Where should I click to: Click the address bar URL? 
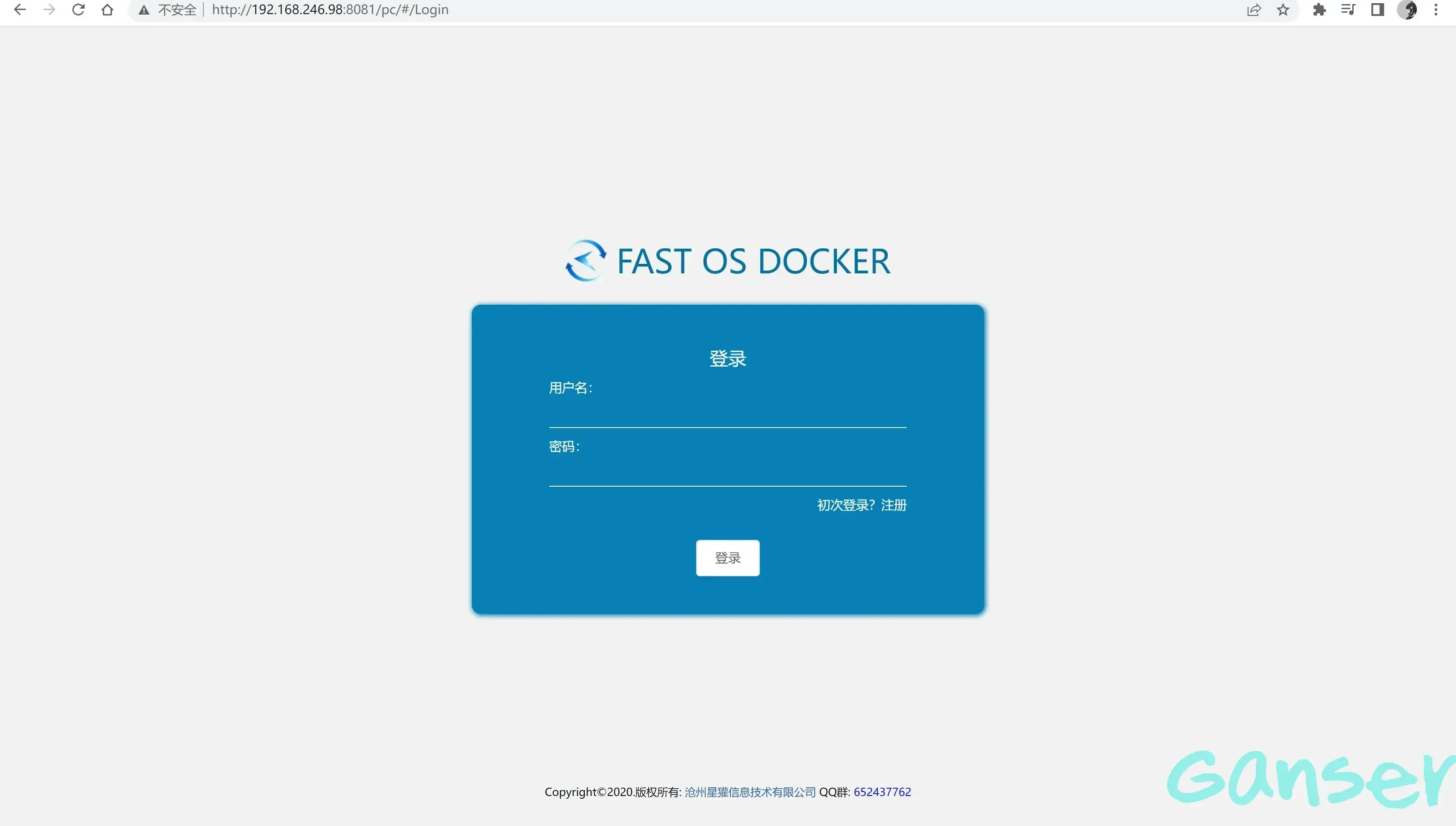330,10
